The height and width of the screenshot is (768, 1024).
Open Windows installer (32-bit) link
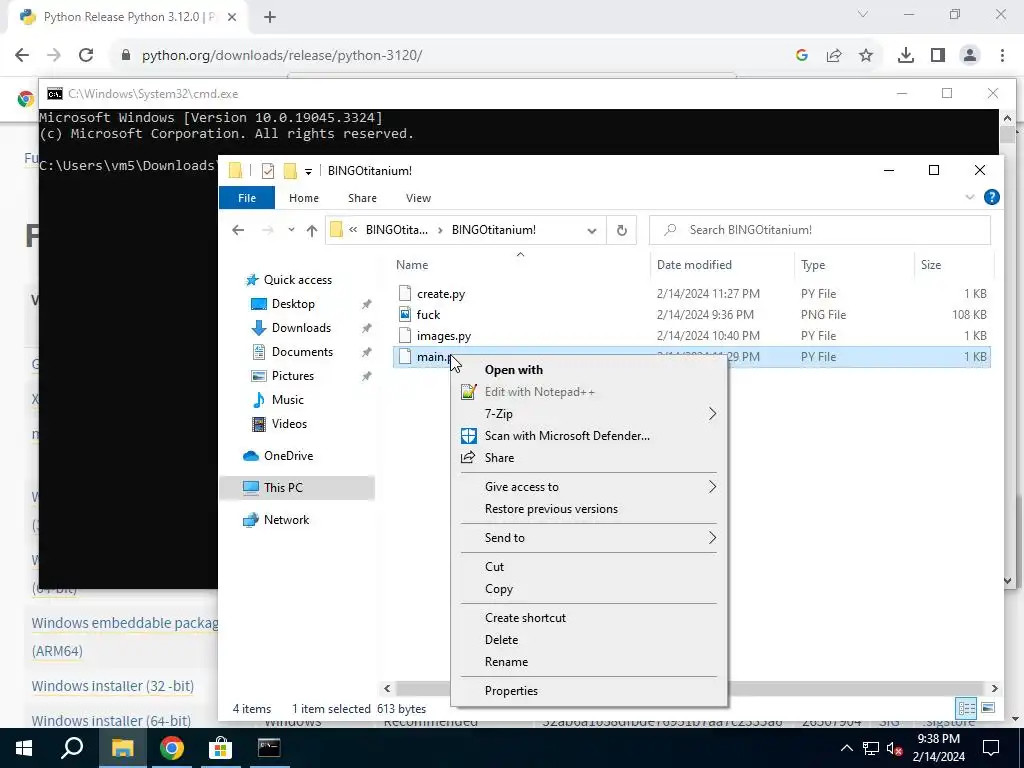pyautogui.click(x=112, y=686)
